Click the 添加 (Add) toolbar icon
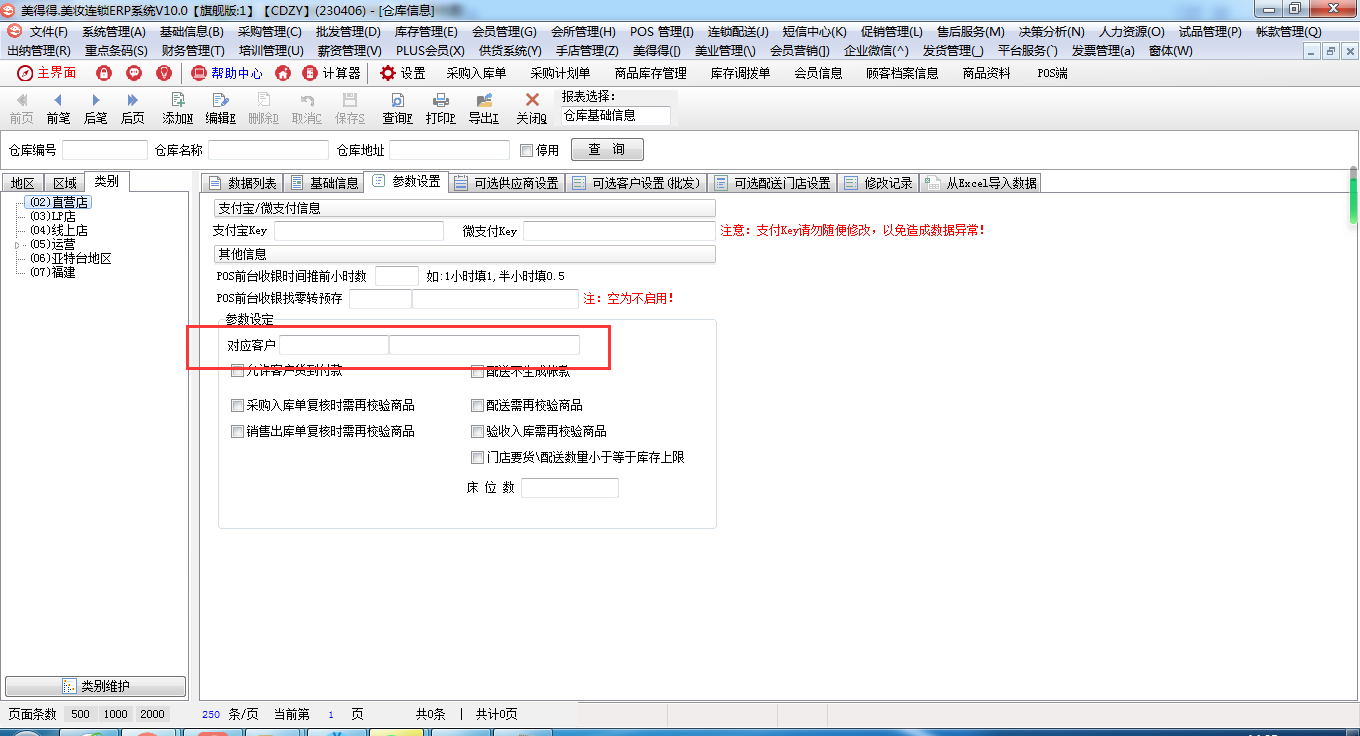This screenshot has width=1360, height=736. 178,101
